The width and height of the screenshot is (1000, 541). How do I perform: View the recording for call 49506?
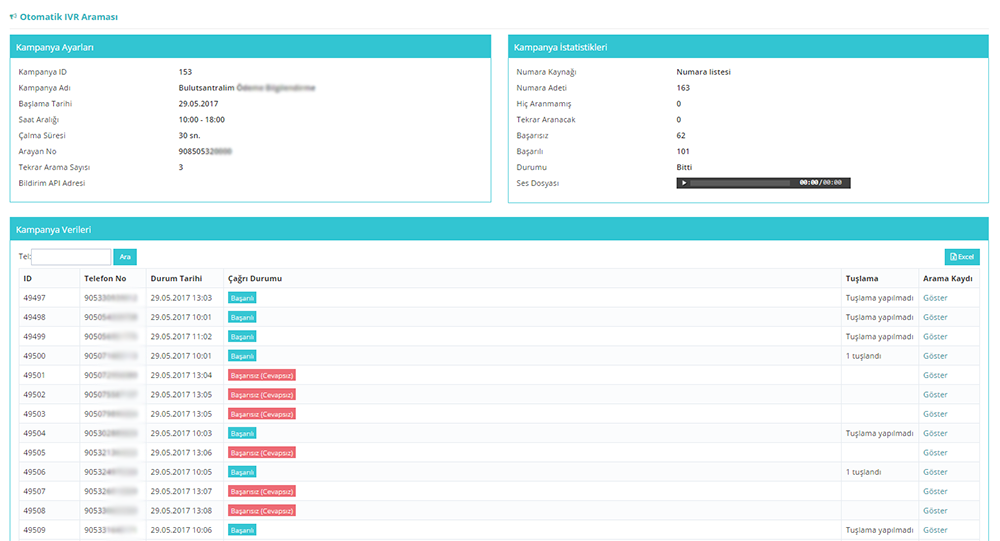click(935, 472)
